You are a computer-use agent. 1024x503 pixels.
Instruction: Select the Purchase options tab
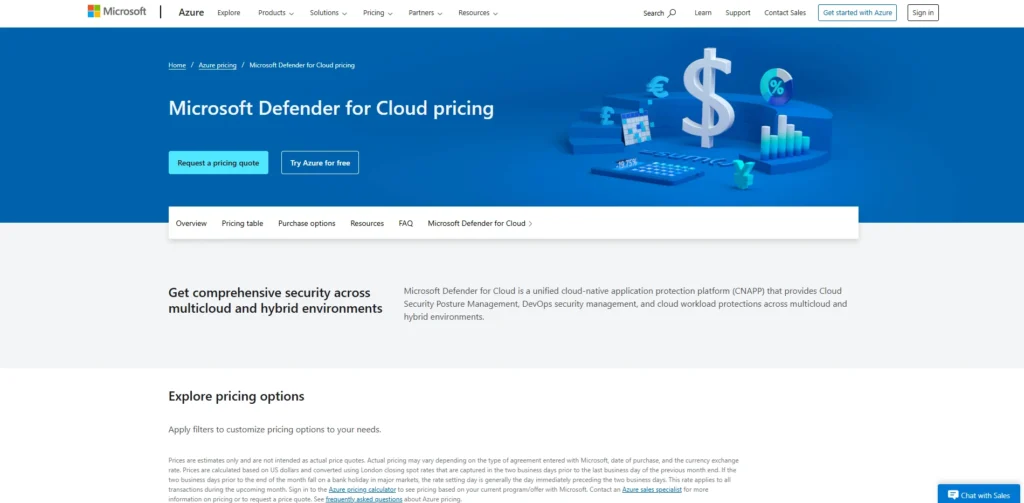click(307, 223)
